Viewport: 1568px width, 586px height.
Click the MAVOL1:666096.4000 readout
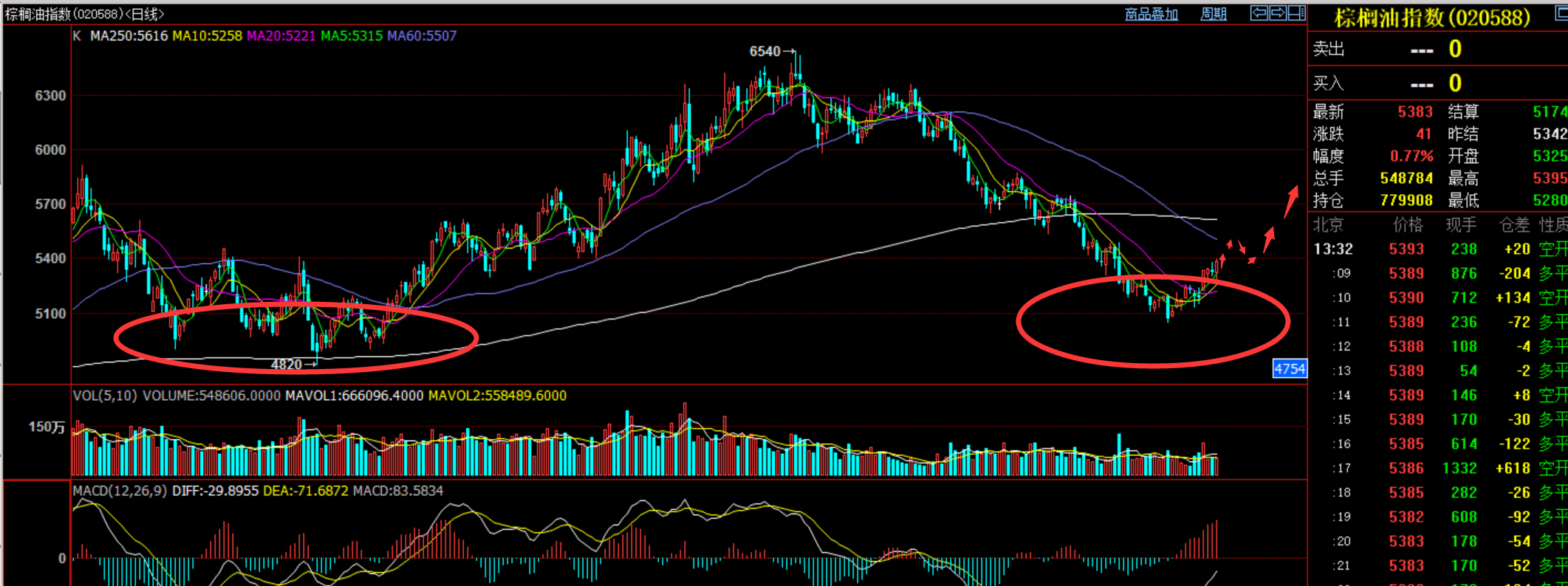355,396
